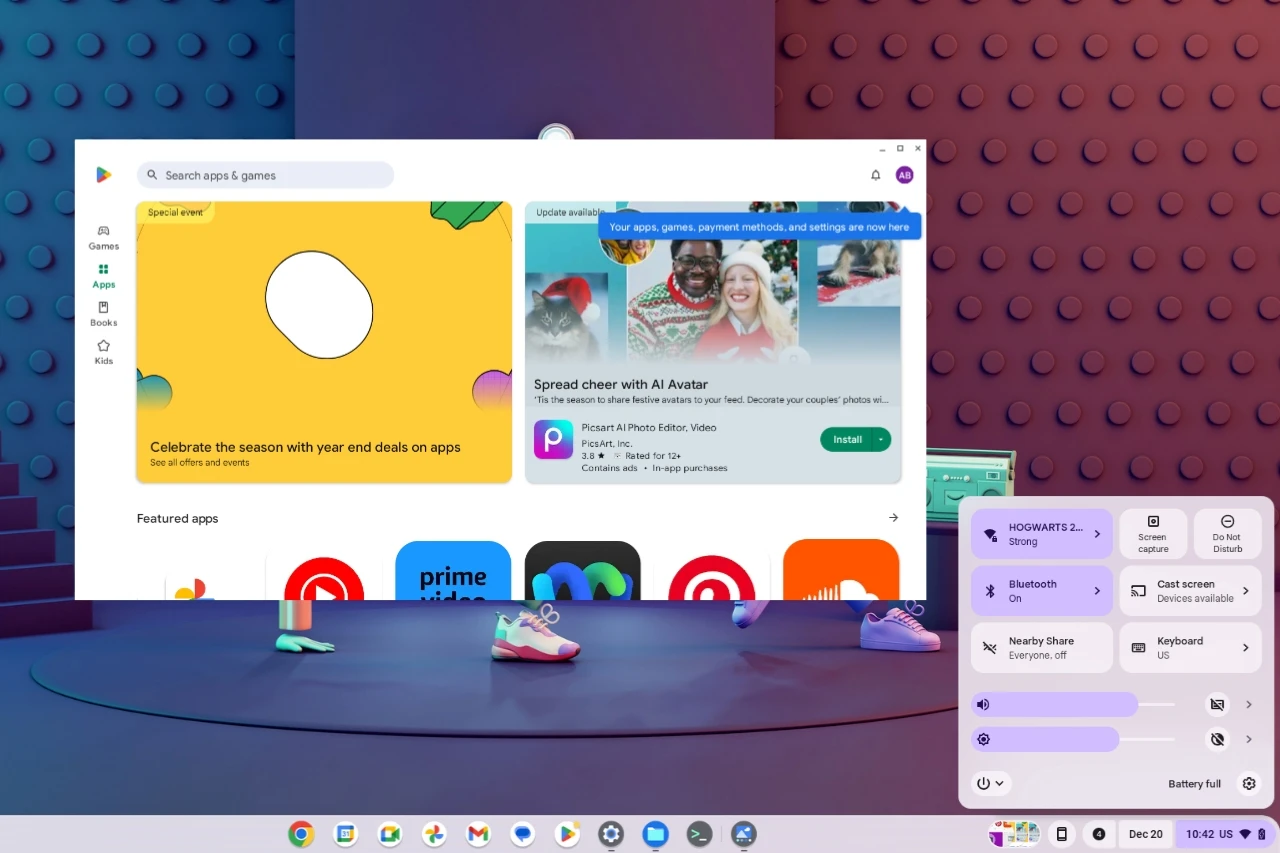
Task: Enable Do Not Disturb
Action: [1227, 534]
